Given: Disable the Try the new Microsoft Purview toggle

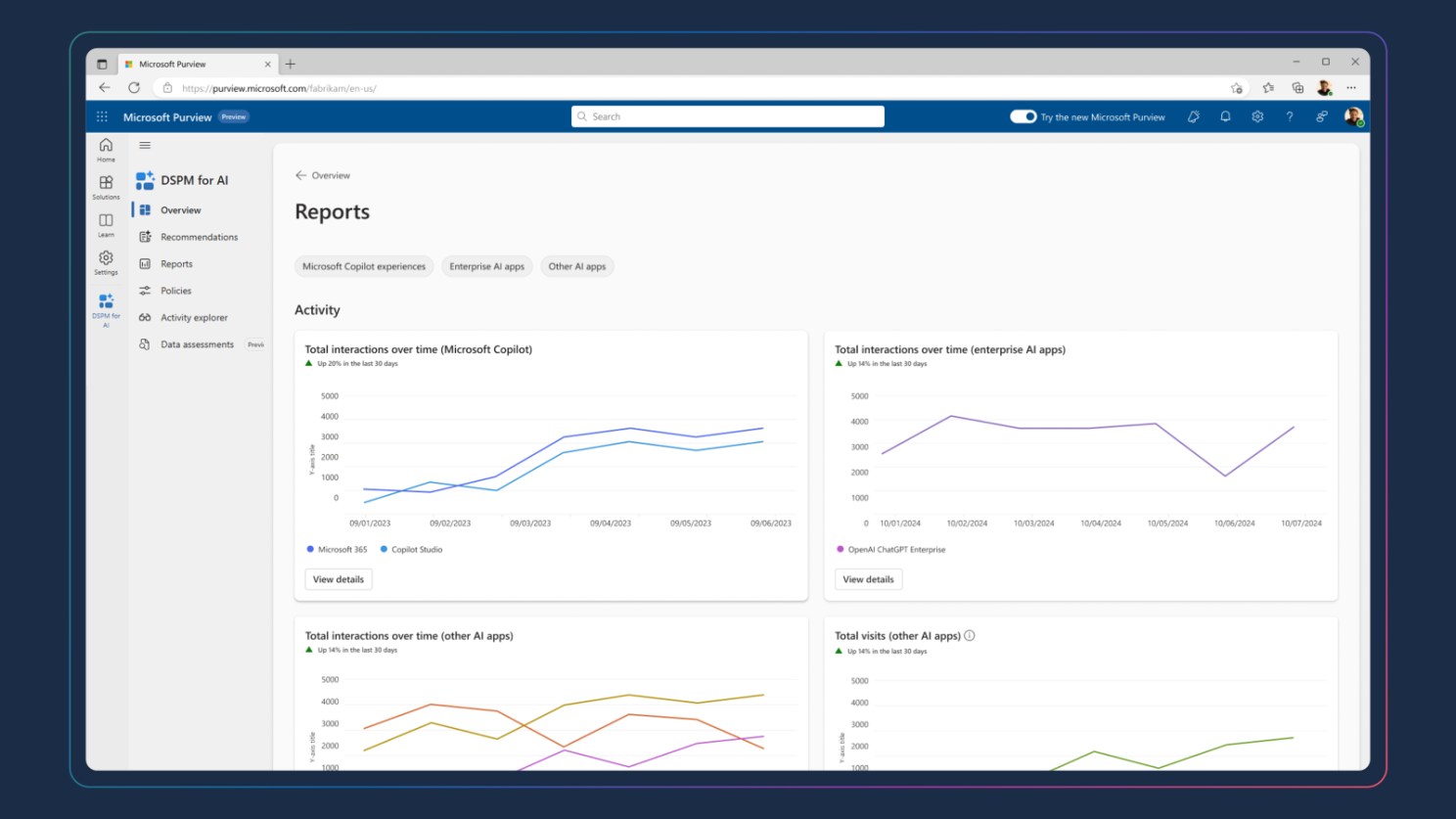Looking at the screenshot, I should point(1023,116).
